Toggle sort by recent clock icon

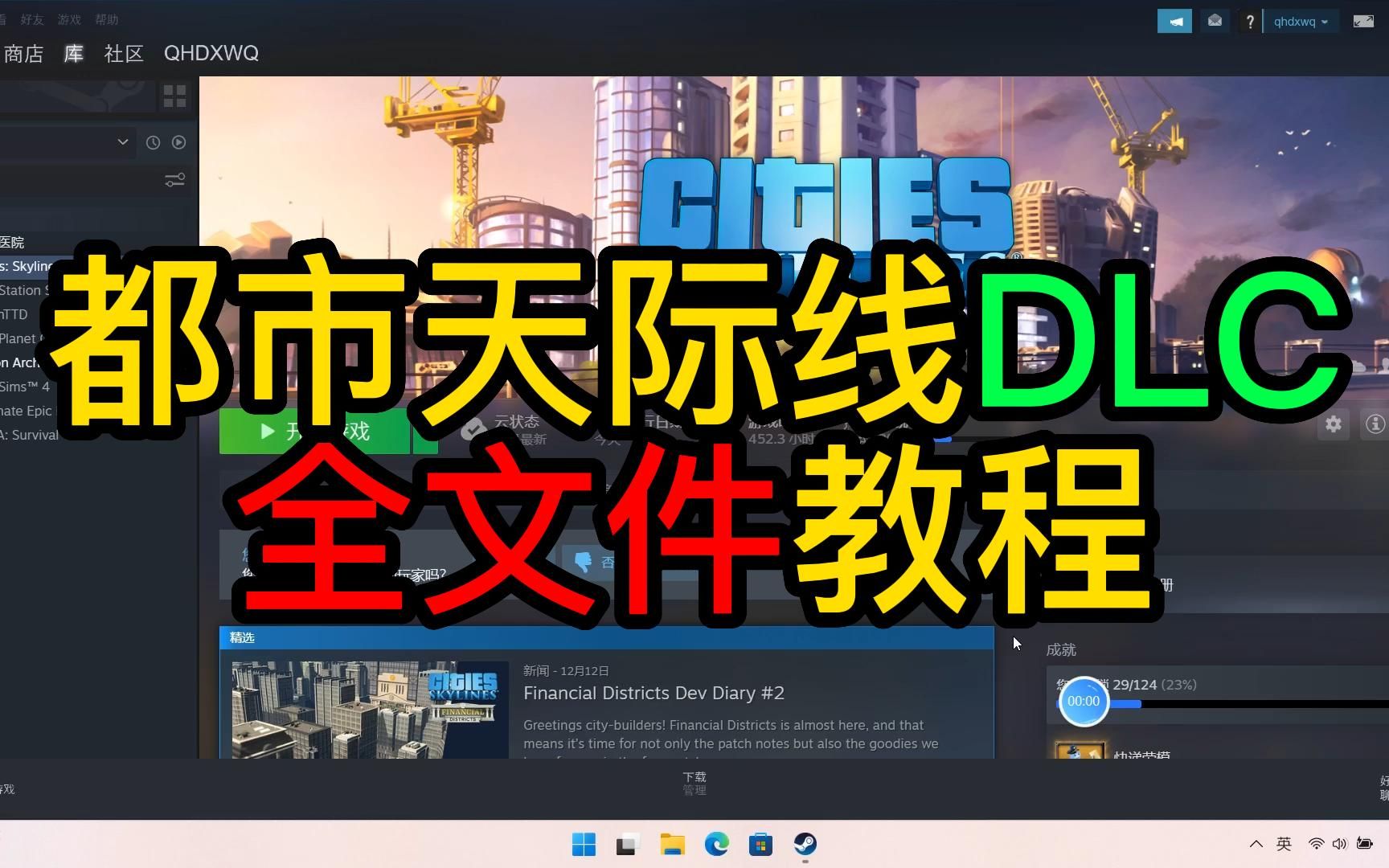coord(153,142)
